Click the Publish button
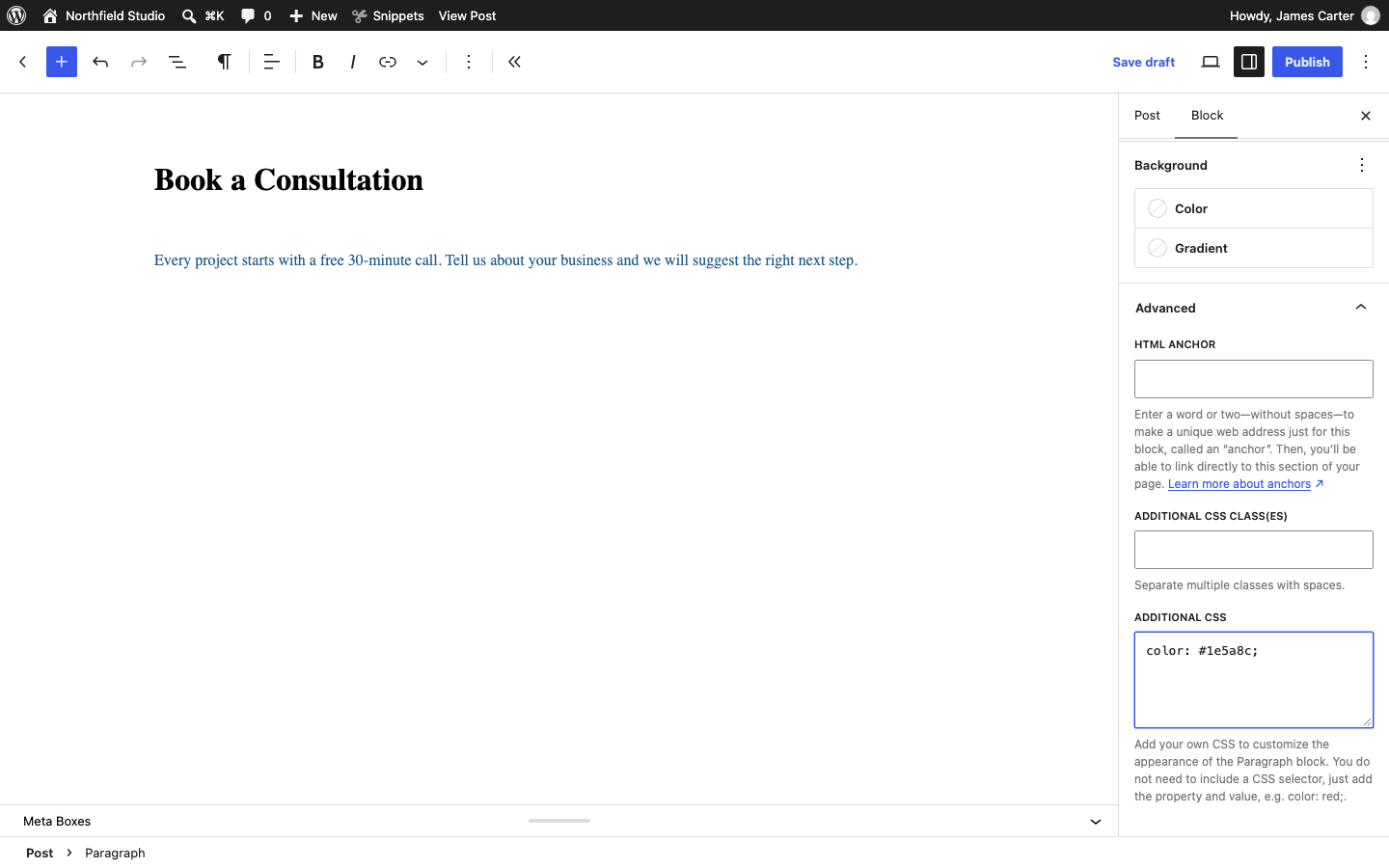This screenshot has height=868, width=1389. 1307,62
